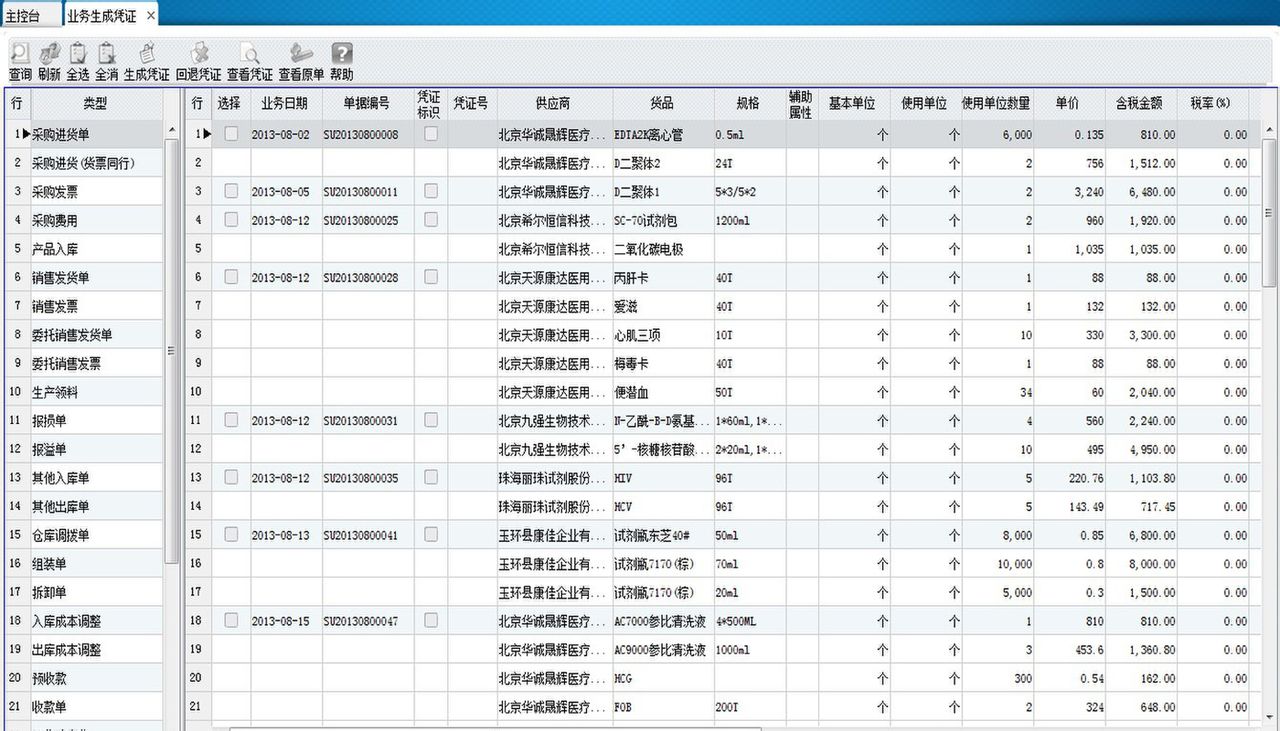Tick 选择 checkbox for SU20130800035
Viewport: 1280px width, 731px height.
click(231, 477)
